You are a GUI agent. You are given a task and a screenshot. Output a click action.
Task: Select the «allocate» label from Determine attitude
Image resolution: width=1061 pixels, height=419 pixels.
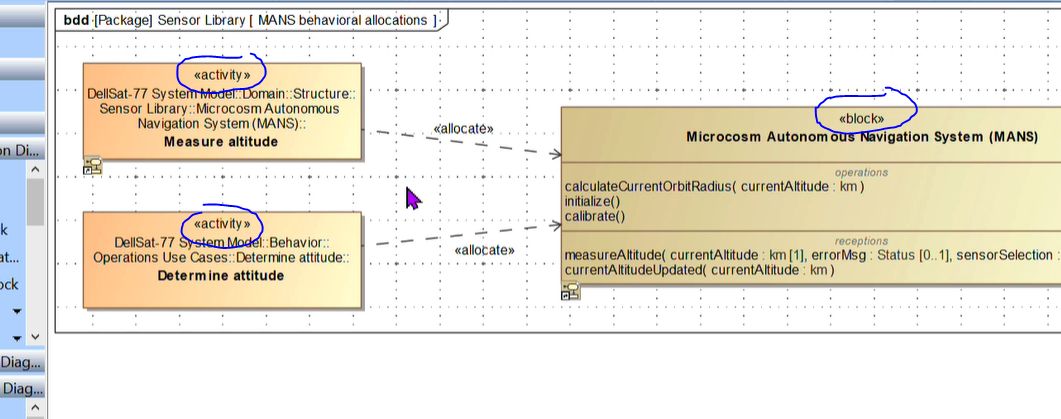coord(484,250)
